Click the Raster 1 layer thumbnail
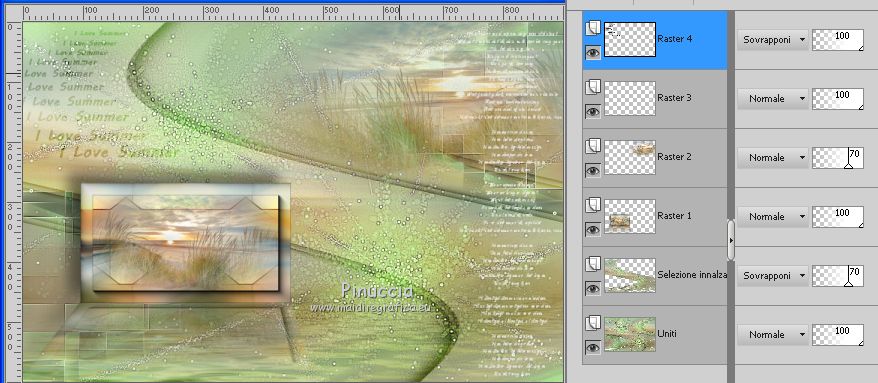The image size is (878, 383). (x=630, y=216)
